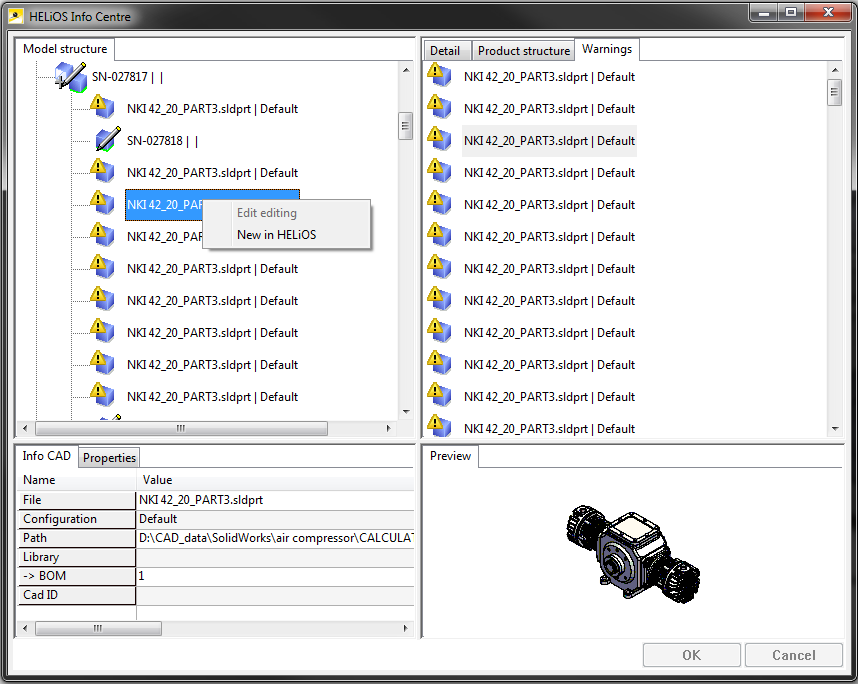Click the Configuration property name cell
This screenshot has width=858, height=684.
[77, 519]
